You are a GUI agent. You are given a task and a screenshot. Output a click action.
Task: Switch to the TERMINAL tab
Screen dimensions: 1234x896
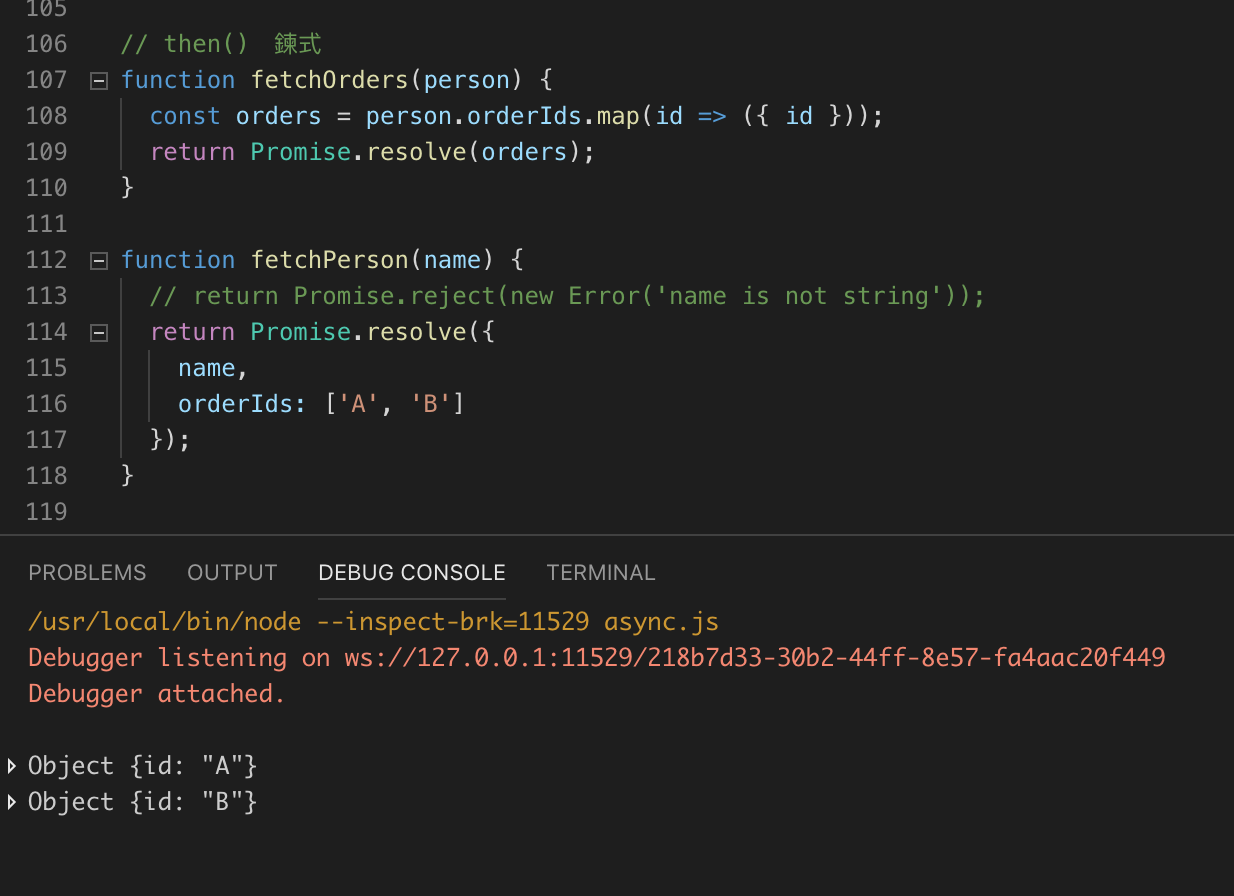coord(601,572)
